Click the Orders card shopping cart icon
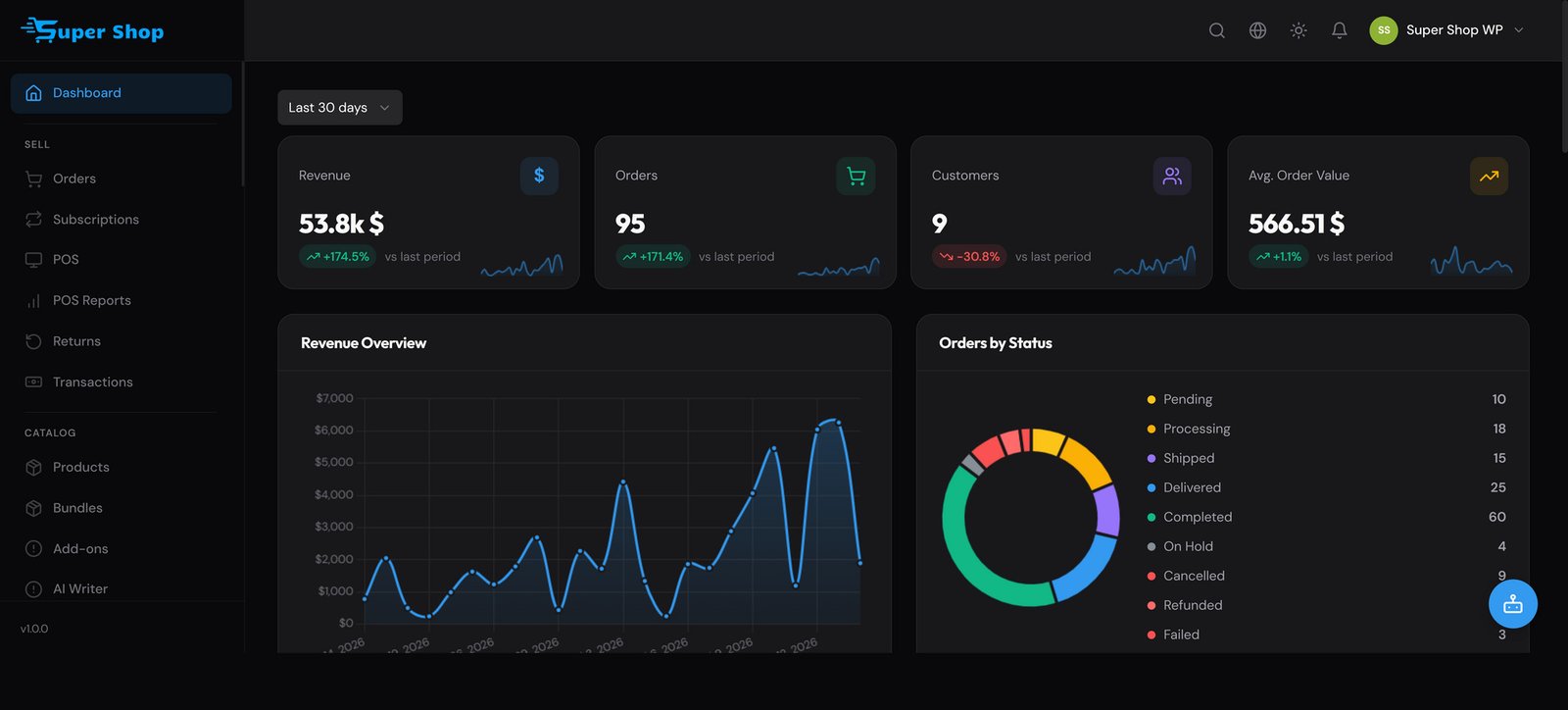This screenshot has width=1568, height=710. pos(856,177)
